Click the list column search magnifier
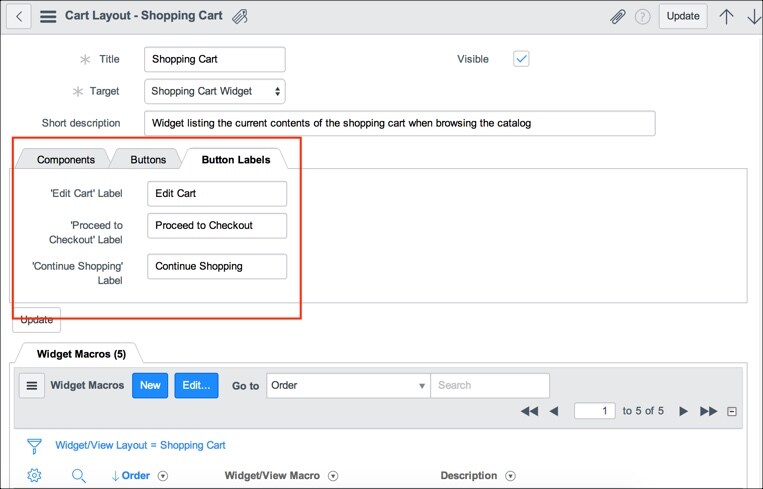Screen dimensions: 763x489 pos(79,476)
